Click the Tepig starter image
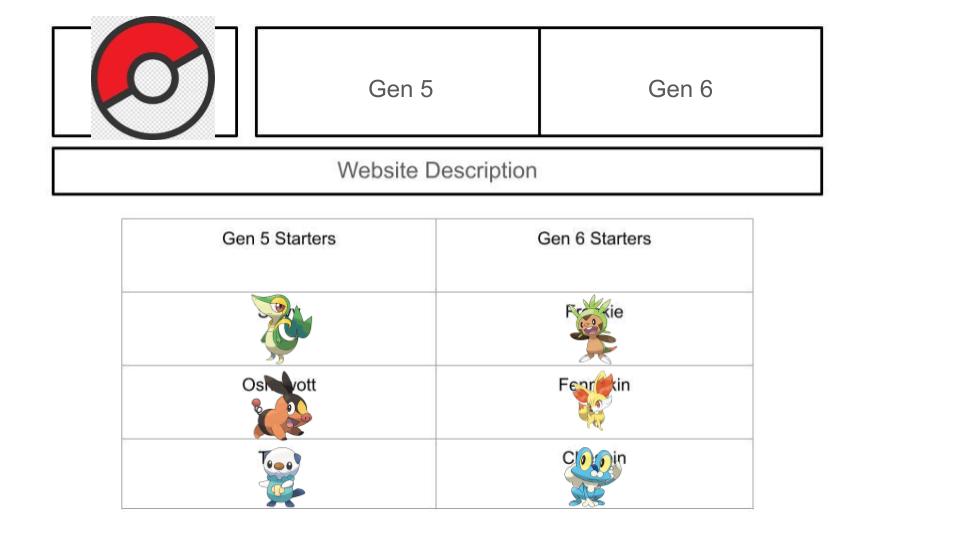This screenshot has width=960, height=540. tap(282, 406)
